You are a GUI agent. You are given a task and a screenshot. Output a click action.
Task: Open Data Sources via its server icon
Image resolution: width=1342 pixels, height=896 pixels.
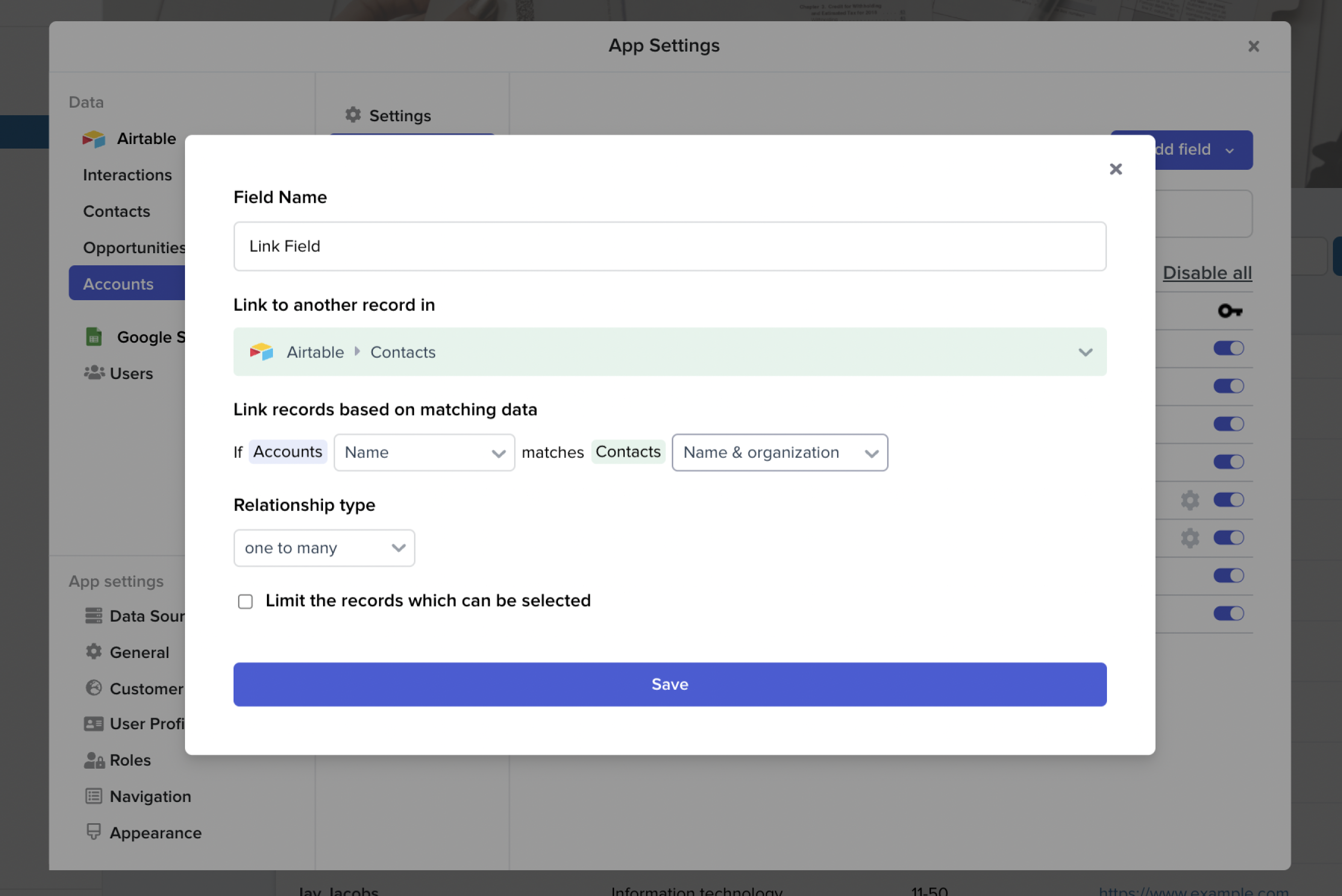point(93,616)
